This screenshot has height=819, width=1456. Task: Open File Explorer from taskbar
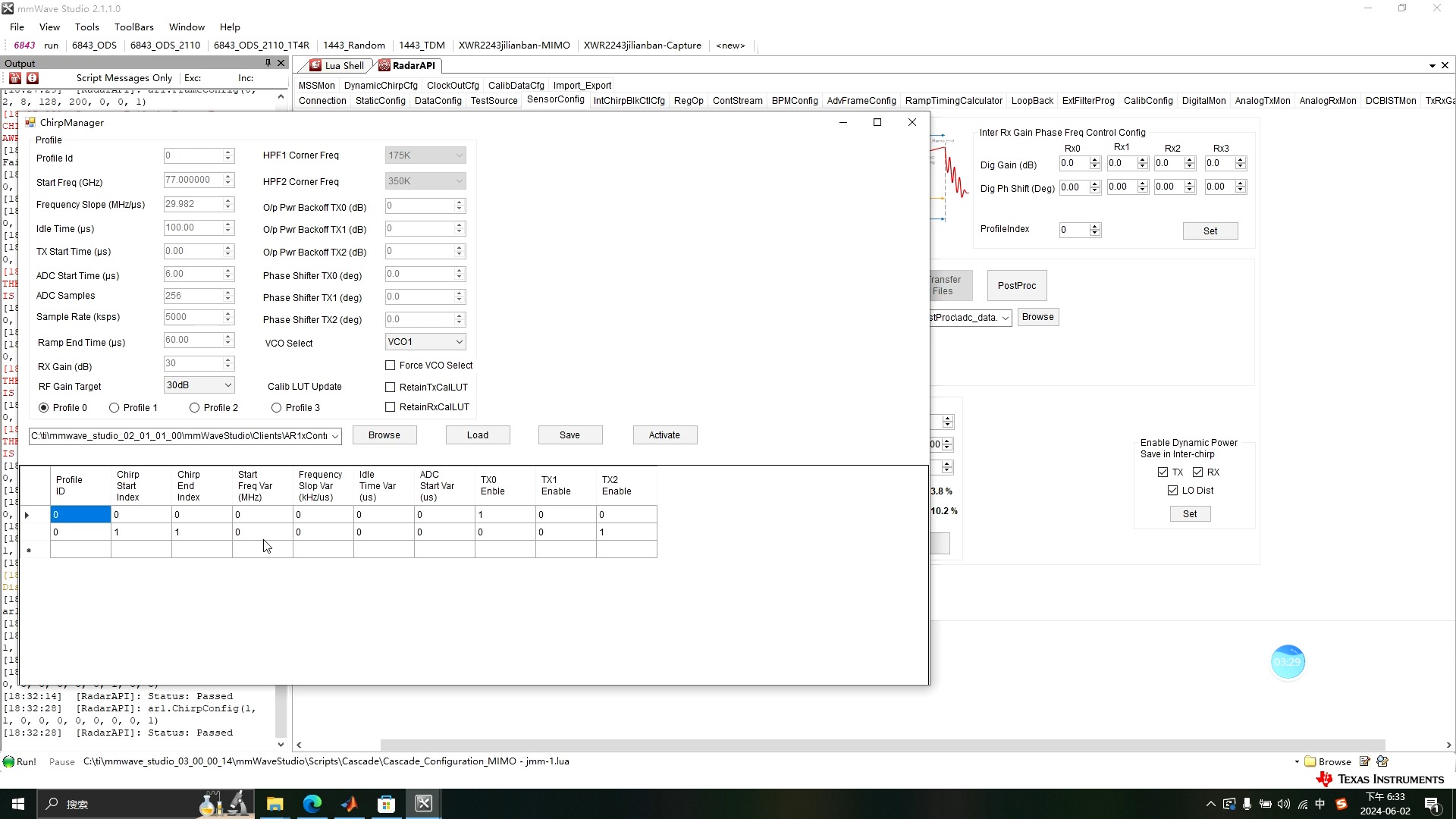coord(275,804)
